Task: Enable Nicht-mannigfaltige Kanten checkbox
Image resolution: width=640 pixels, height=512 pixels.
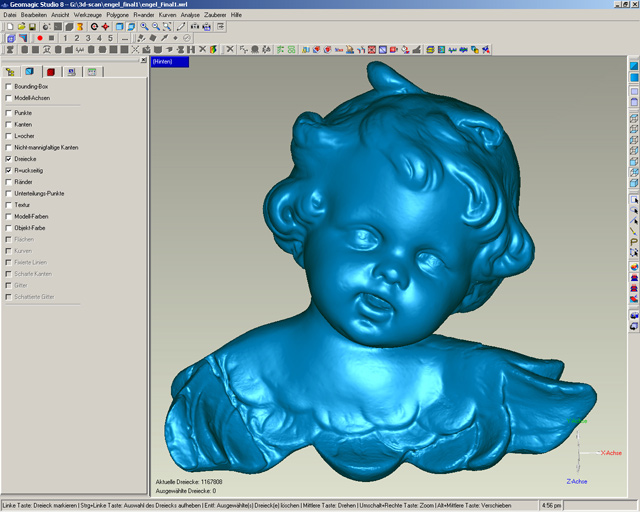Action: [9, 147]
